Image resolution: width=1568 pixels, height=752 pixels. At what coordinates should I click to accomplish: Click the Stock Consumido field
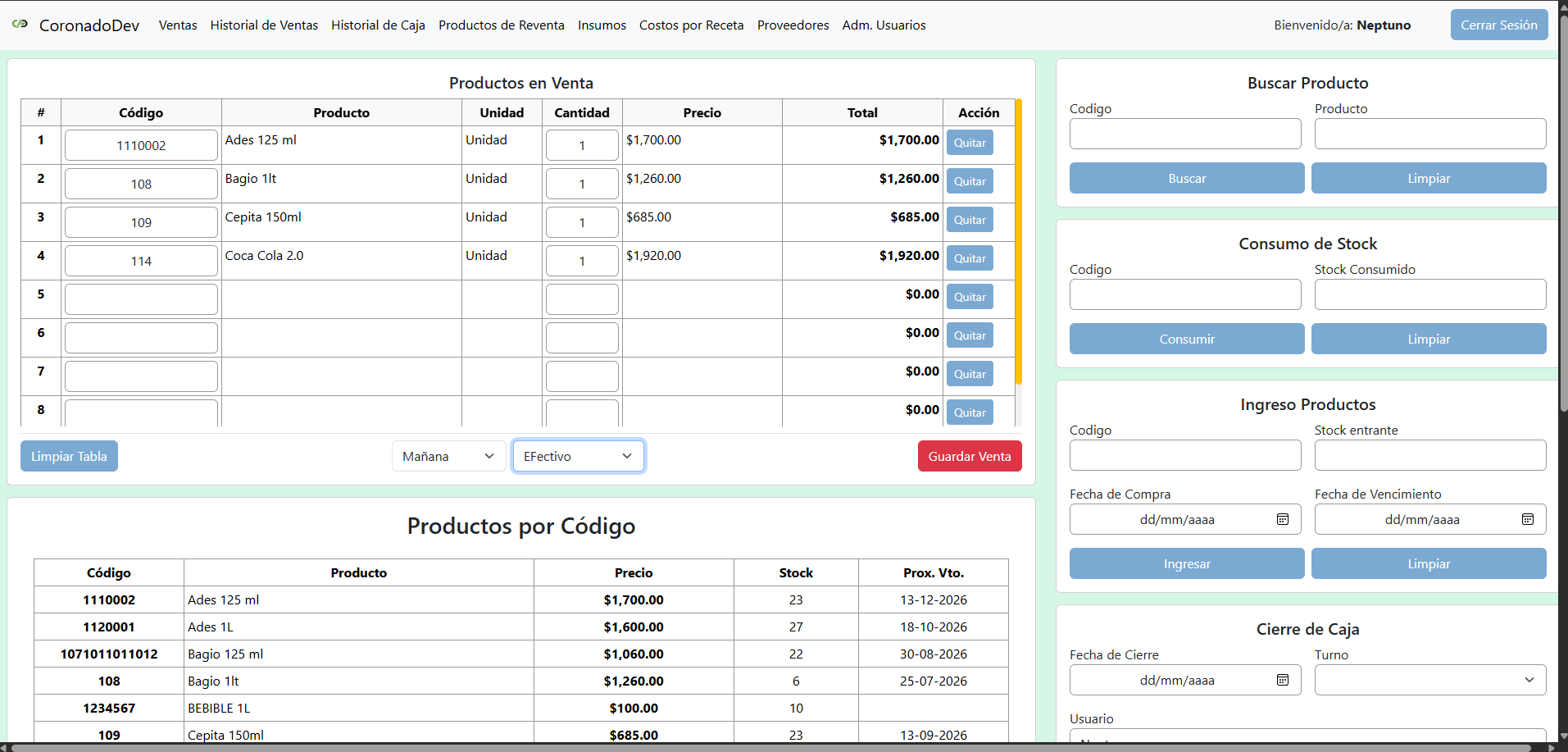tap(1430, 294)
